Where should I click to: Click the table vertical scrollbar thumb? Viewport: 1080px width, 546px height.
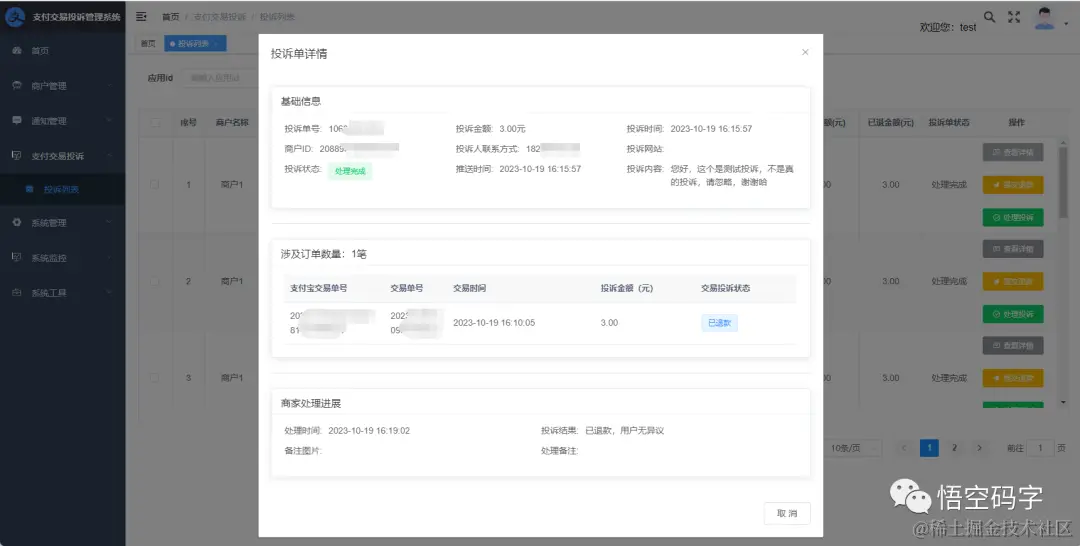(x=1063, y=180)
